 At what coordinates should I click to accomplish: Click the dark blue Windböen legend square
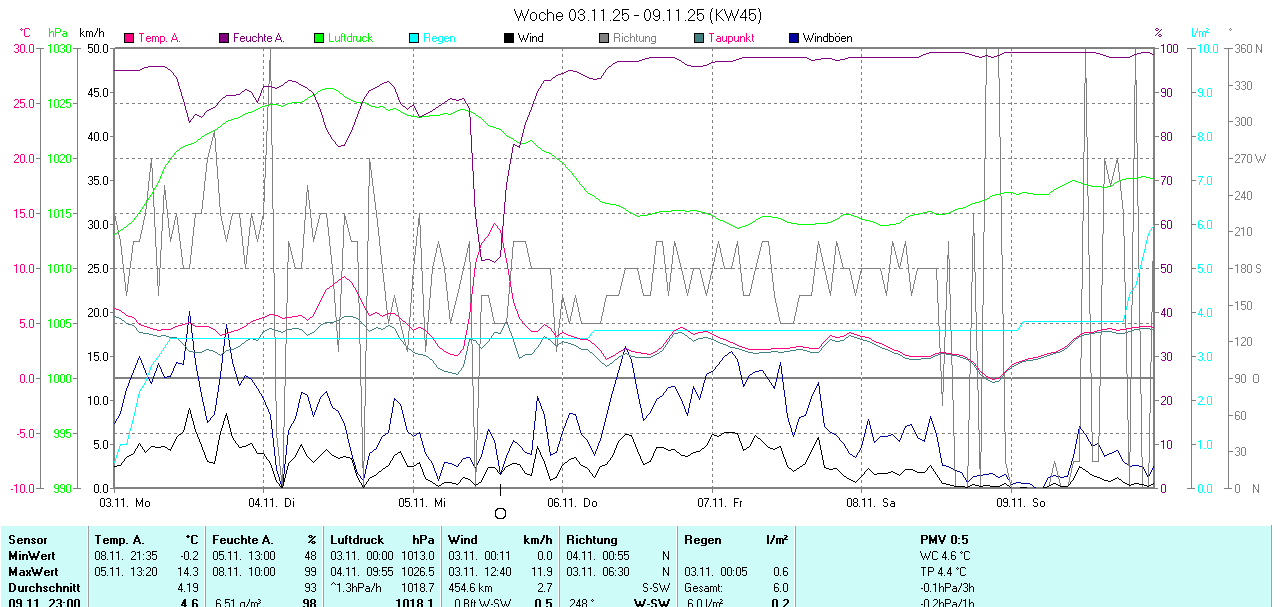click(x=794, y=38)
